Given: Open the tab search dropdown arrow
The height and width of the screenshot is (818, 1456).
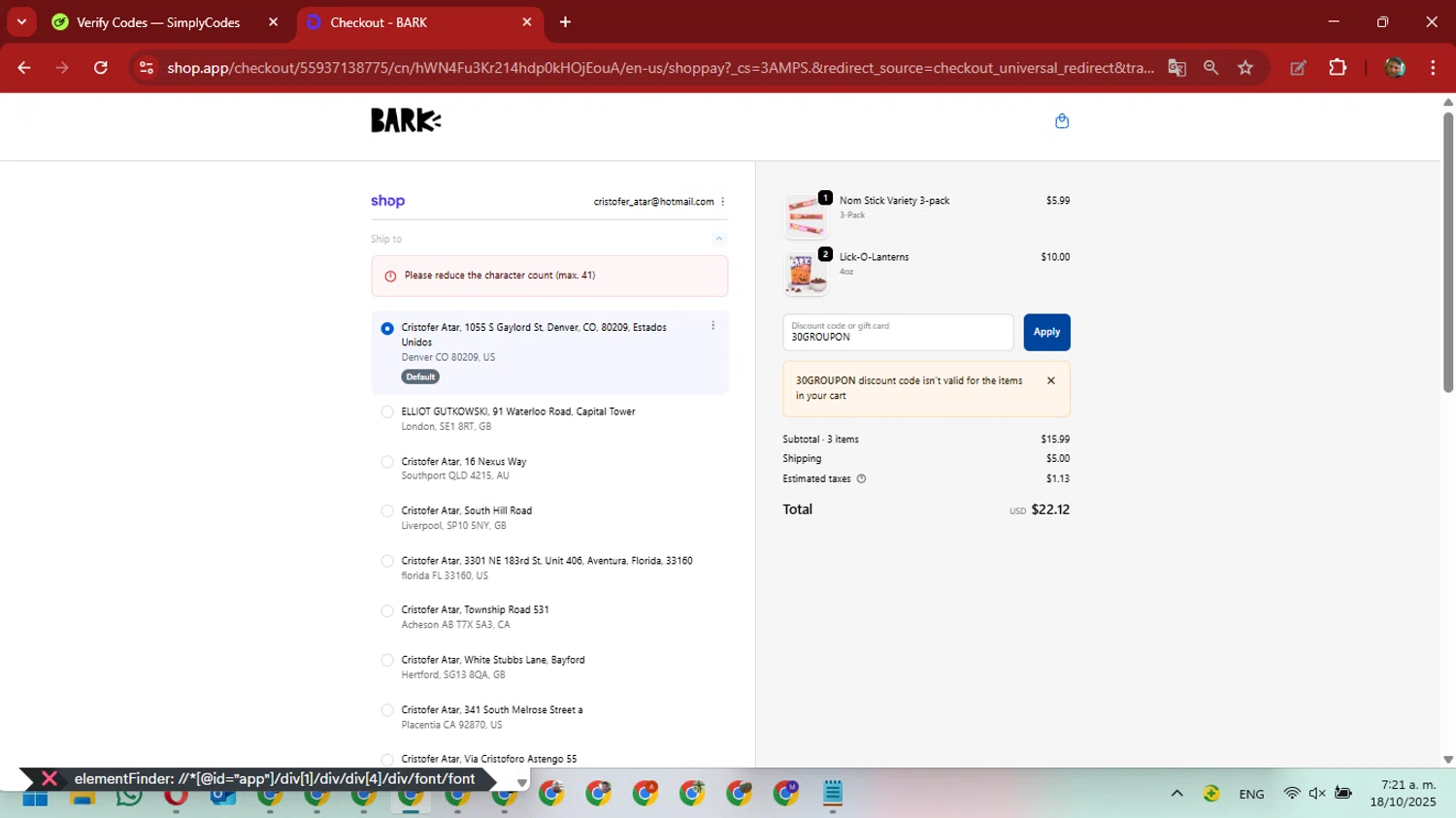Looking at the screenshot, I should tap(21, 21).
